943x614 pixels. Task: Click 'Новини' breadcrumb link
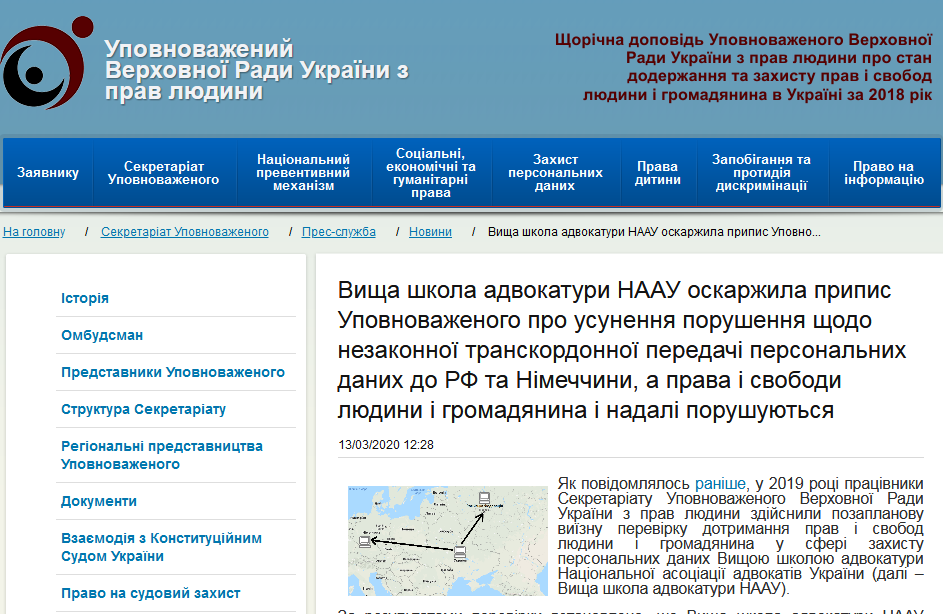click(430, 232)
